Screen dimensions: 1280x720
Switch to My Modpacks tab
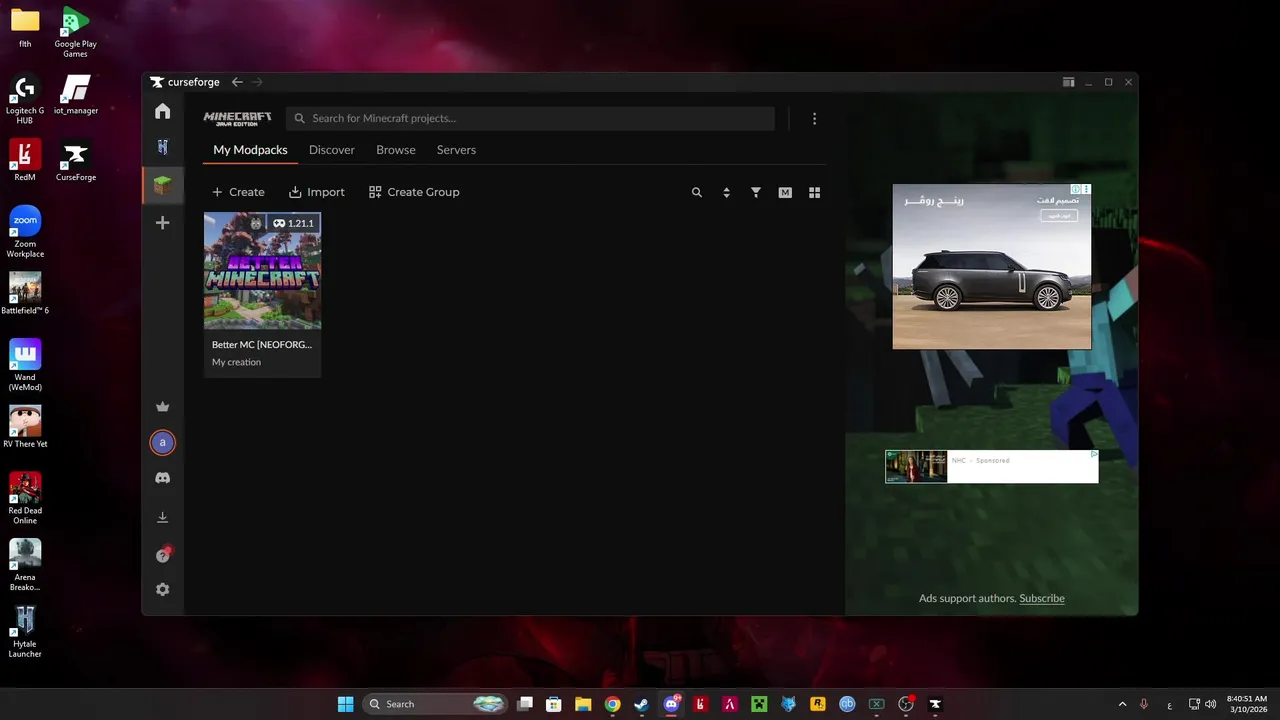(x=250, y=150)
